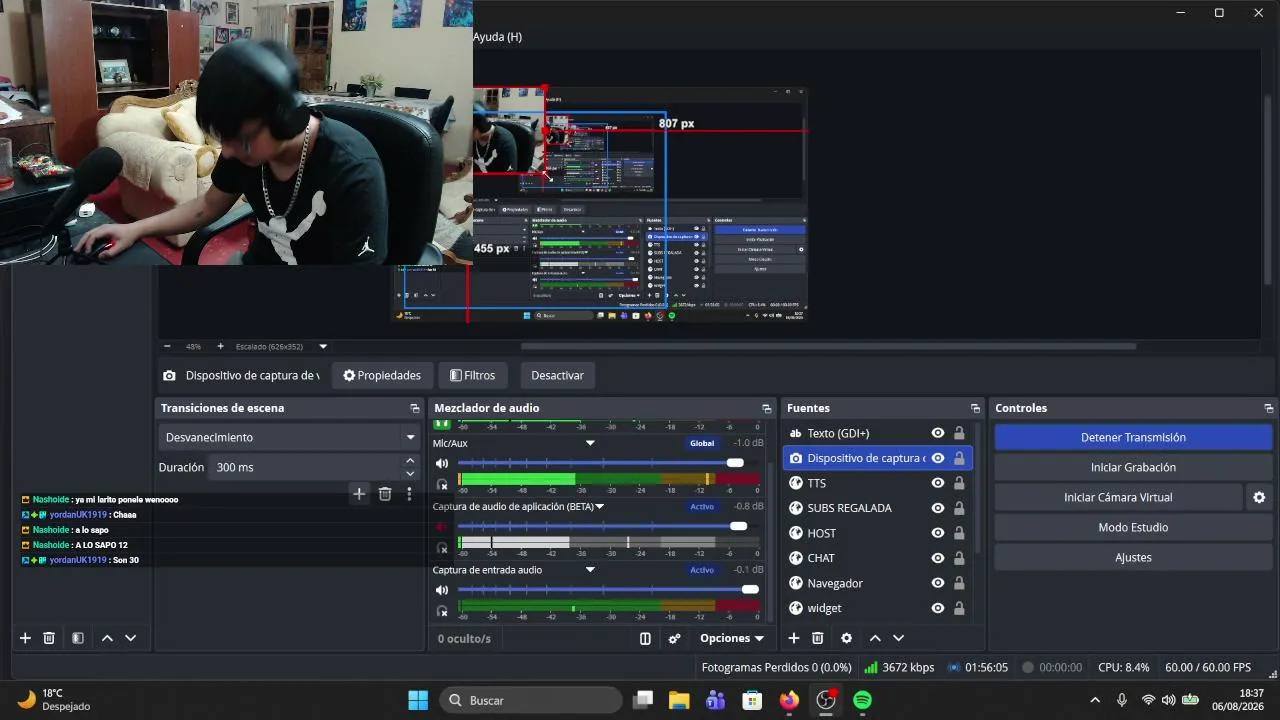This screenshot has height=720, width=1280.
Task: Open advanced audio properties gears icon
Action: (675, 638)
